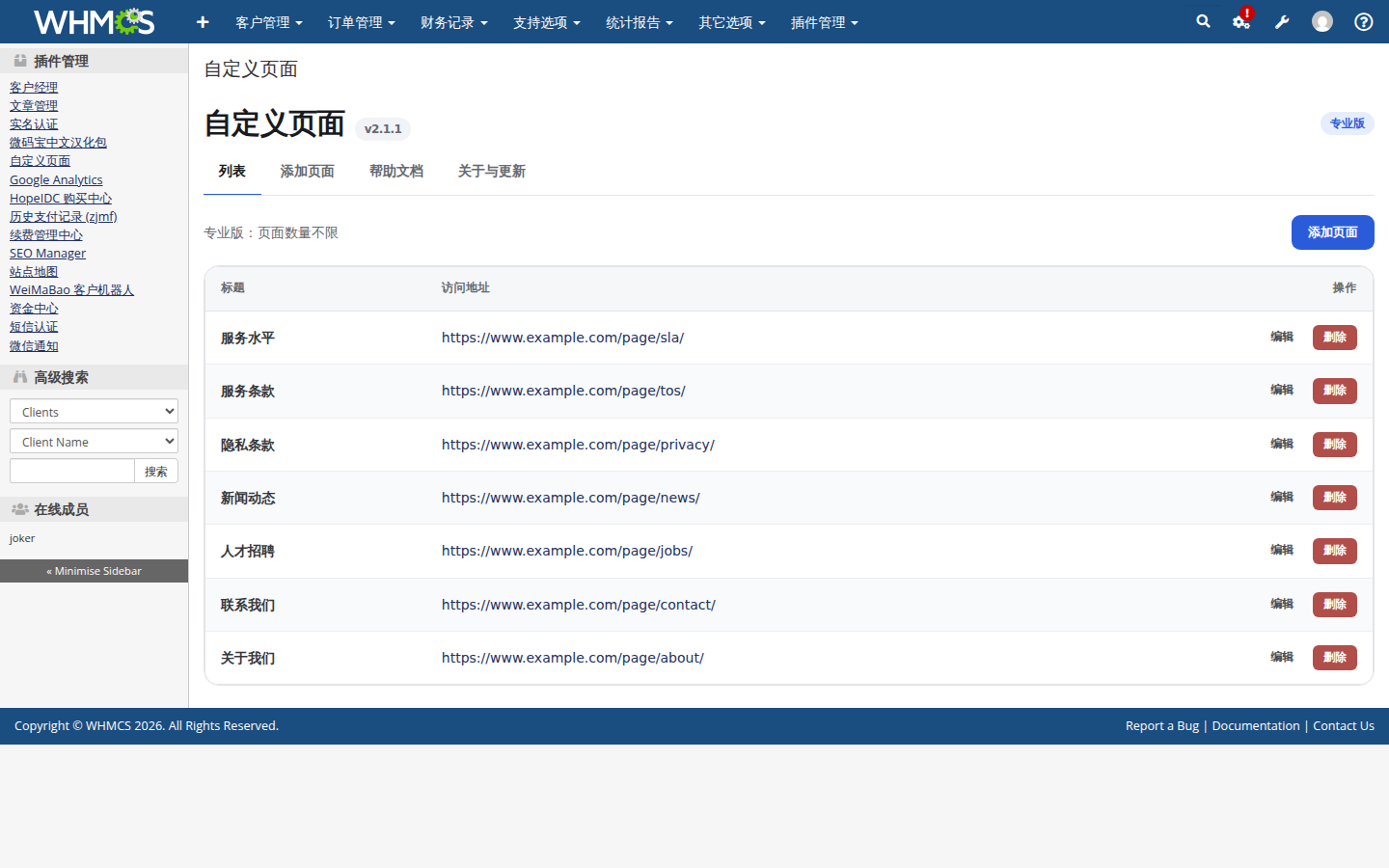Open 客户经理 sidebar link
This screenshot has height=868, width=1389.
coord(34,88)
